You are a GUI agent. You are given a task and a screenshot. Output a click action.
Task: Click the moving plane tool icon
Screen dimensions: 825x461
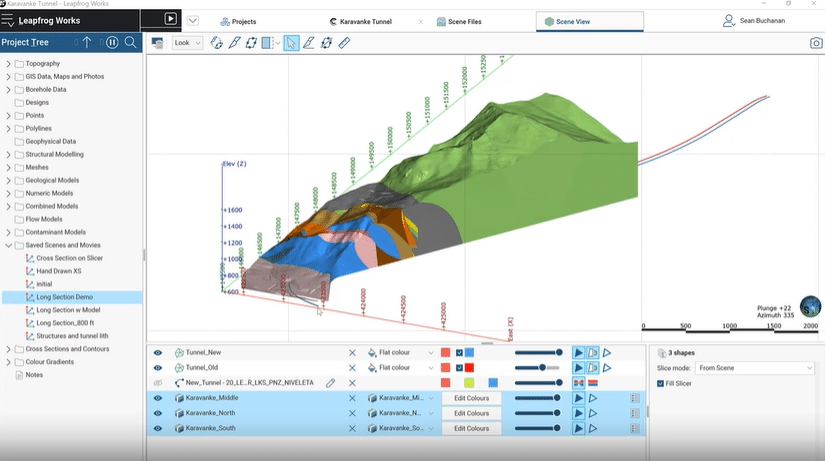(x=326, y=43)
